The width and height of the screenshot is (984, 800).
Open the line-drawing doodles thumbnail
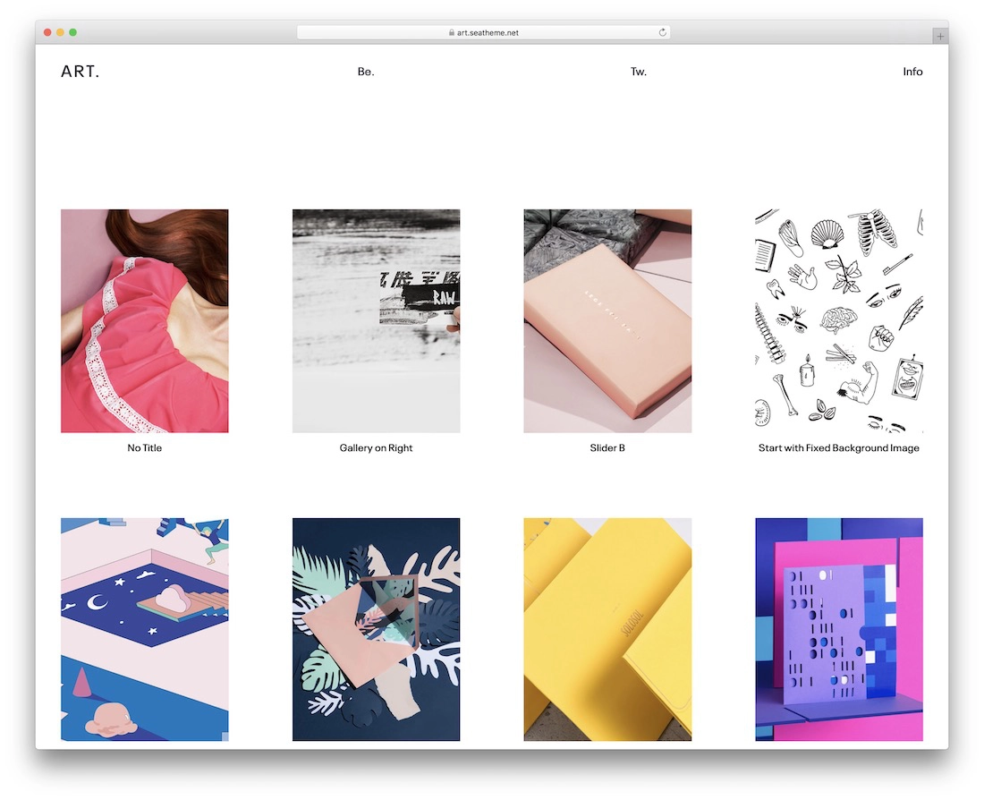pyautogui.click(x=839, y=321)
